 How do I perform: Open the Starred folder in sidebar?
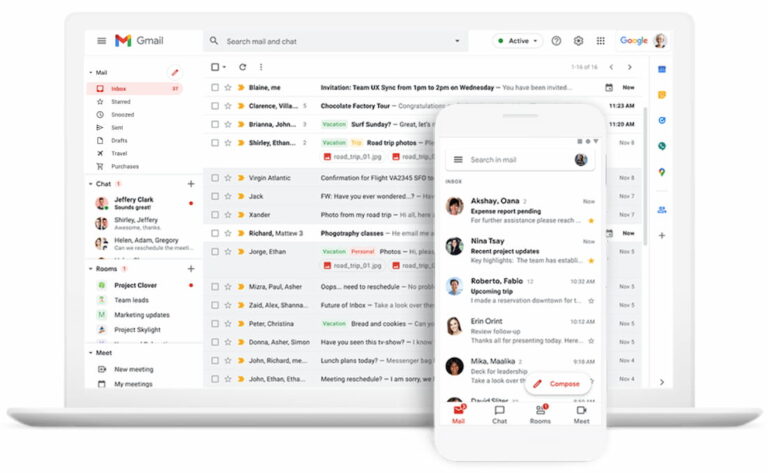pyautogui.click(x=120, y=102)
